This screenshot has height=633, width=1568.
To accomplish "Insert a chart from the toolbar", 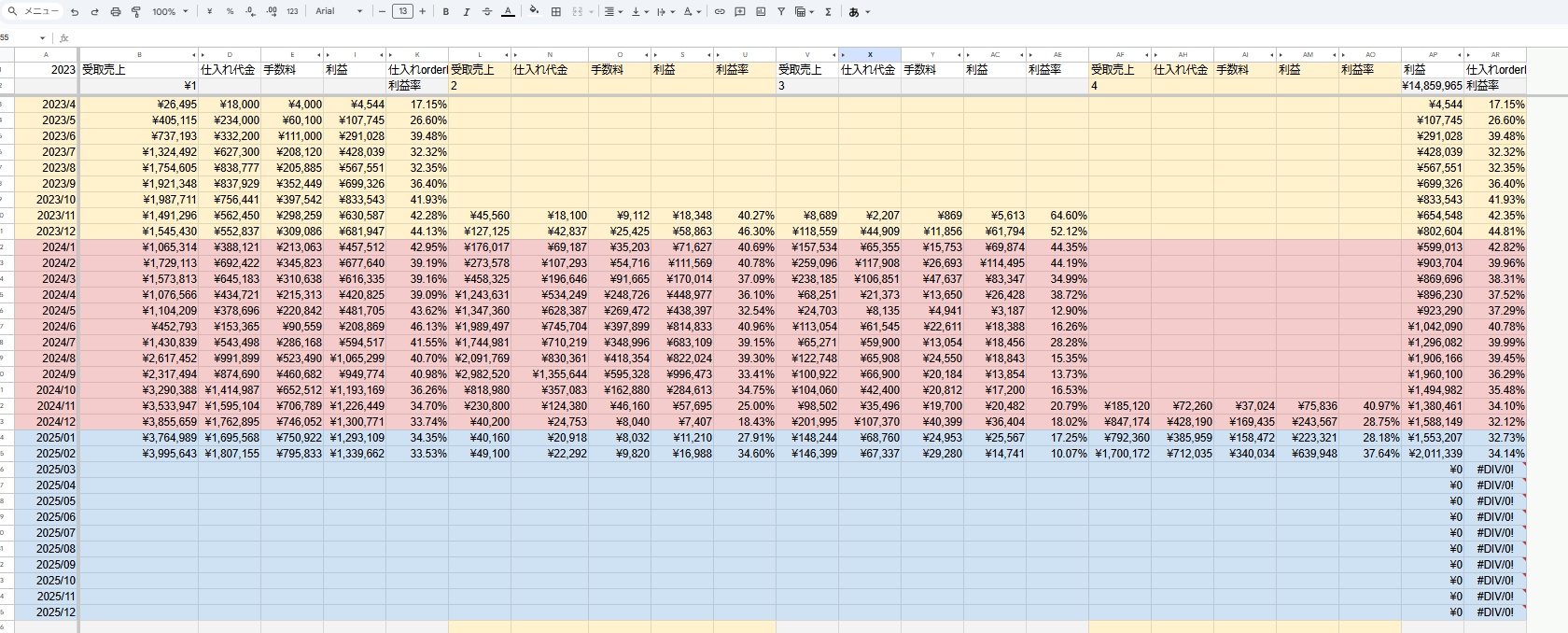I will click(x=761, y=11).
